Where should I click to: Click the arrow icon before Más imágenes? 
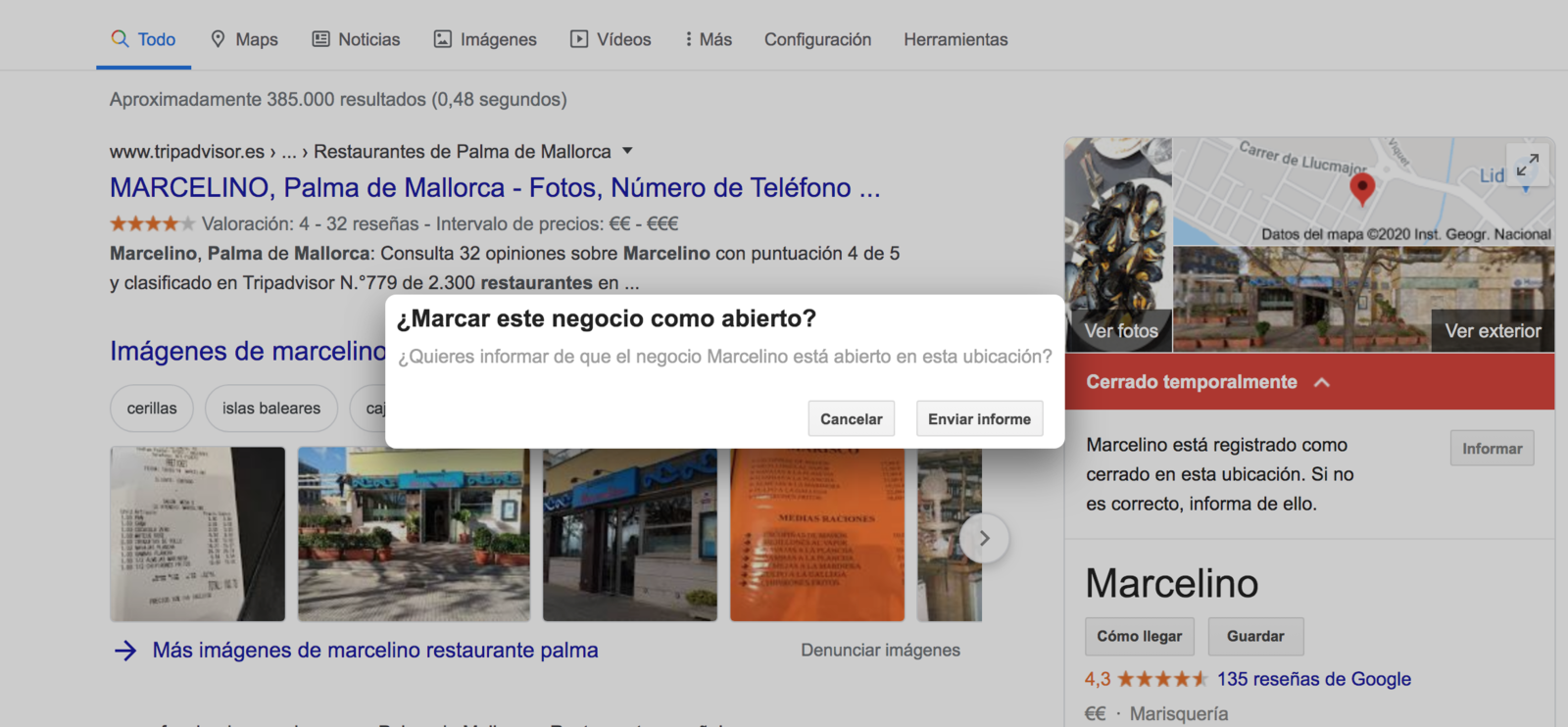[125, 651]
